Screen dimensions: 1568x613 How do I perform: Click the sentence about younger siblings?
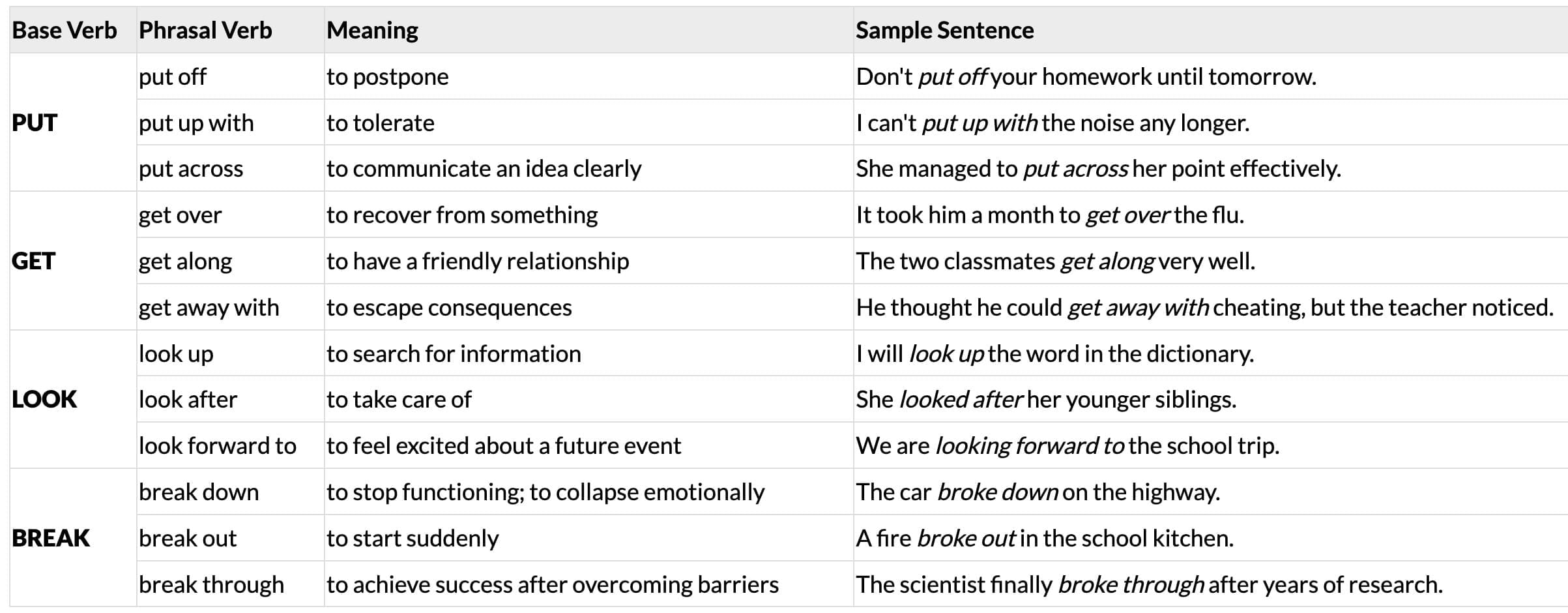[x=1045, y=400]
